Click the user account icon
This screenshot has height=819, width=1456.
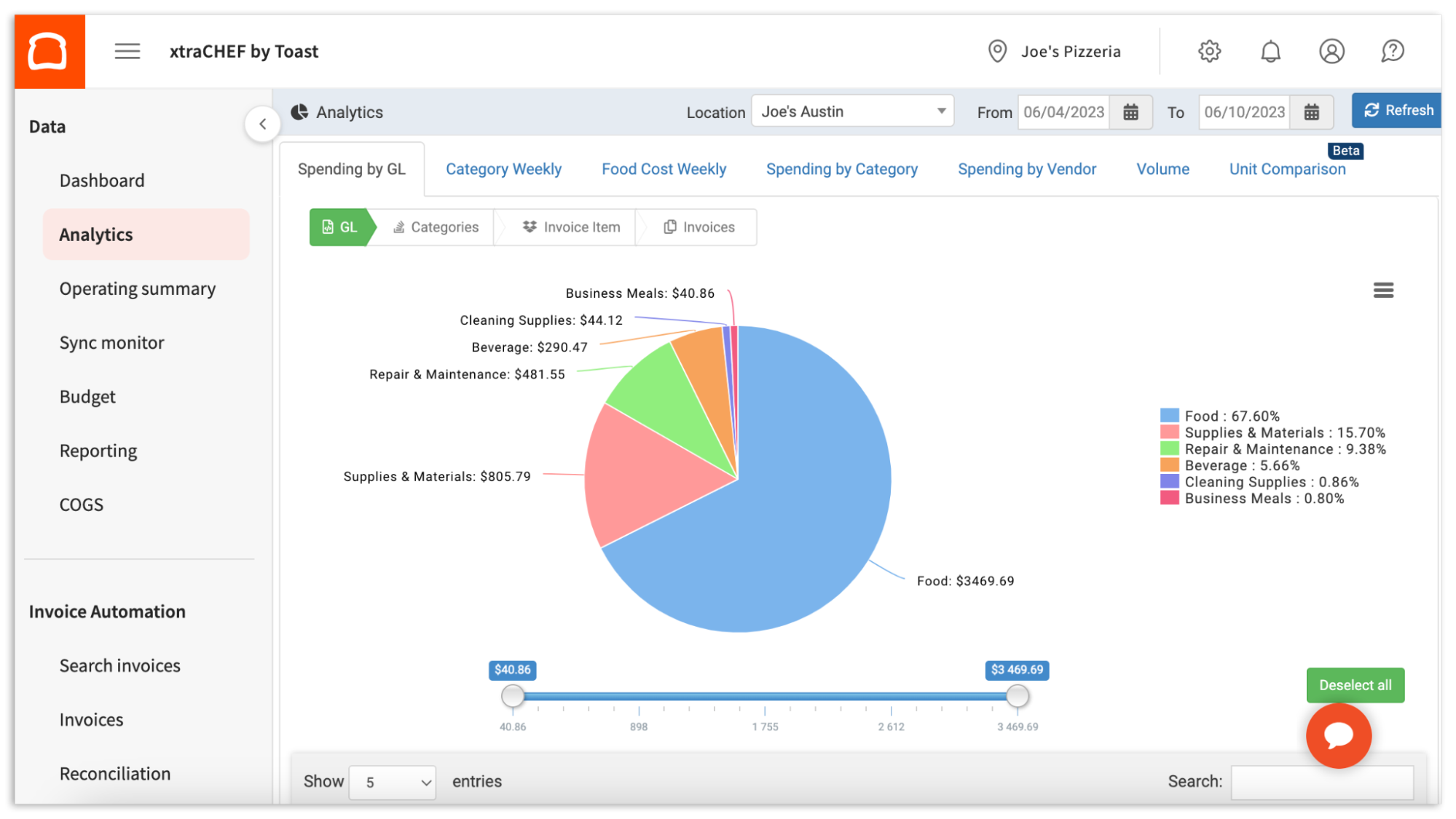(x=1331, y=51)
